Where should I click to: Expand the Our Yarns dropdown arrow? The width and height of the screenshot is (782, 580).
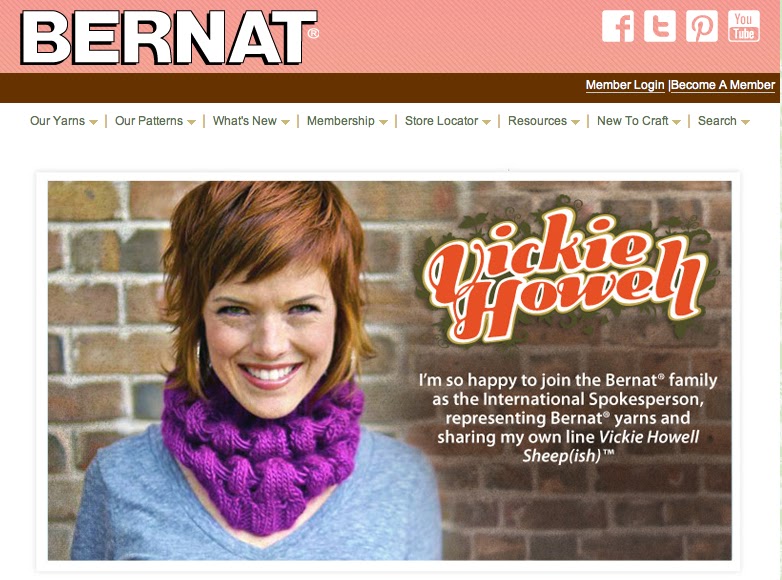(93, 122)
